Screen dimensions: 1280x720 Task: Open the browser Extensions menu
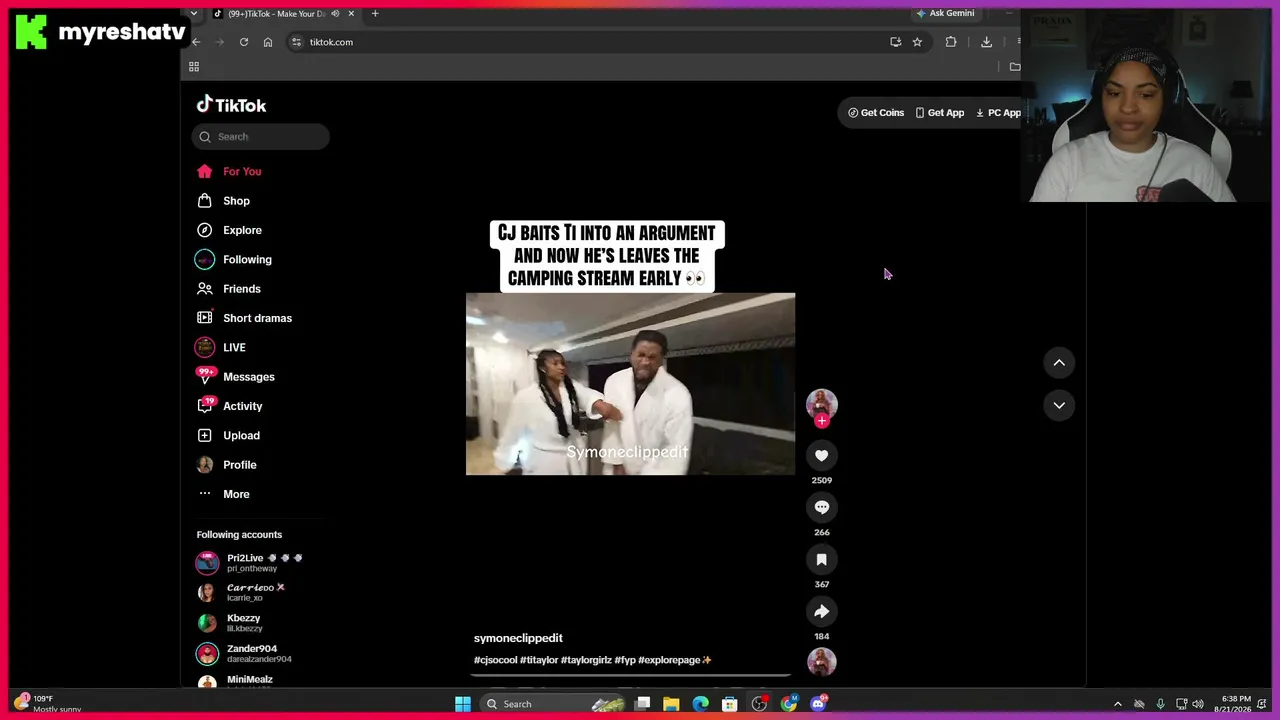point(951,42)
